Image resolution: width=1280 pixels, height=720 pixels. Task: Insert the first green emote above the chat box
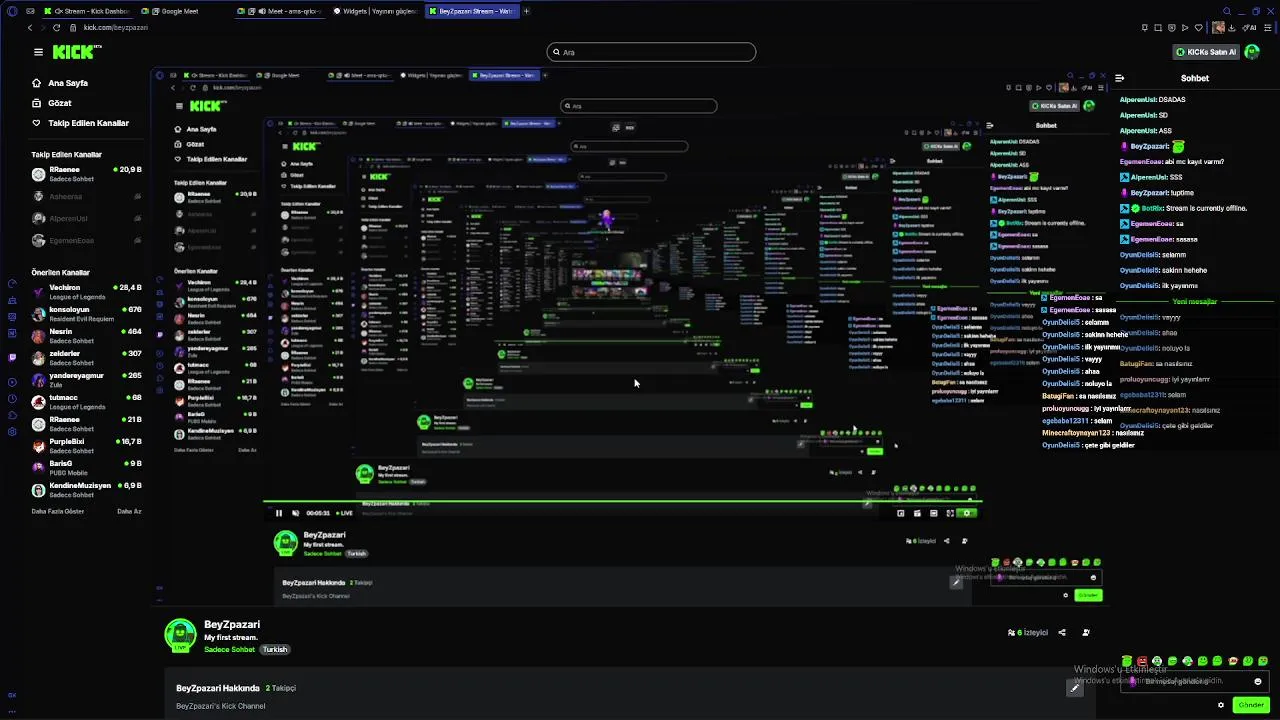click(1127, 661)
